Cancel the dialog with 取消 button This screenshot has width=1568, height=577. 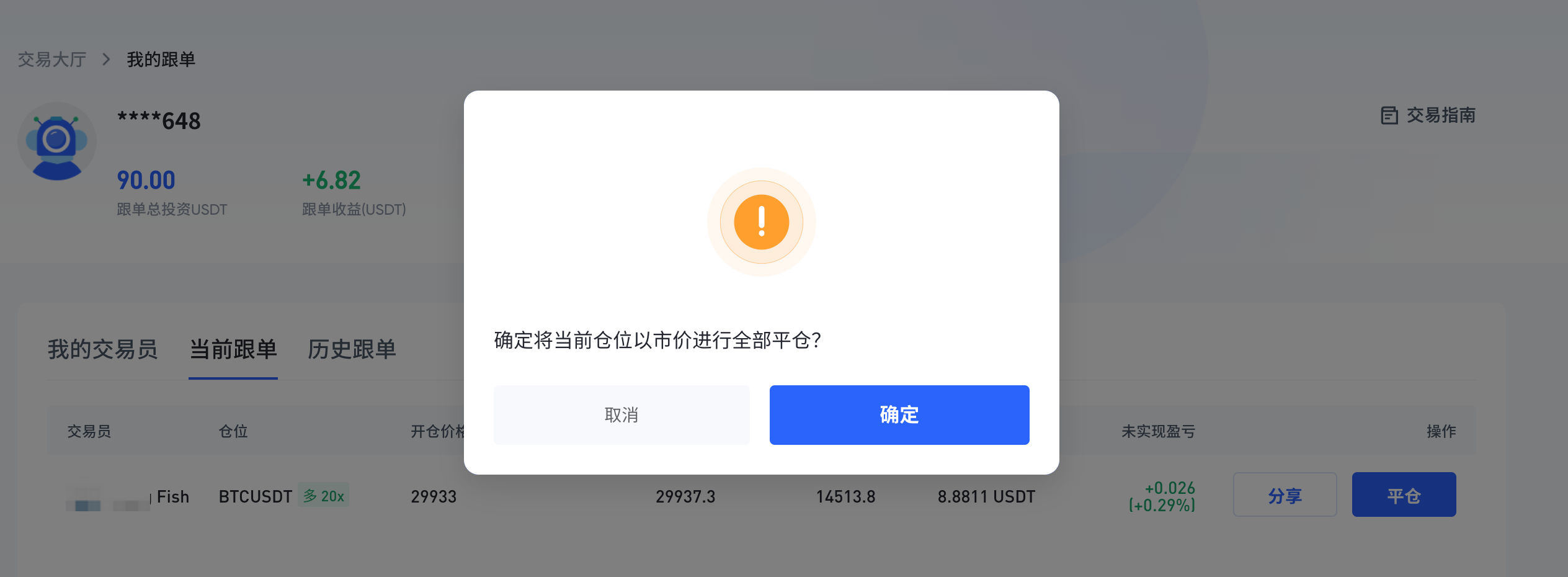point(621,415)
